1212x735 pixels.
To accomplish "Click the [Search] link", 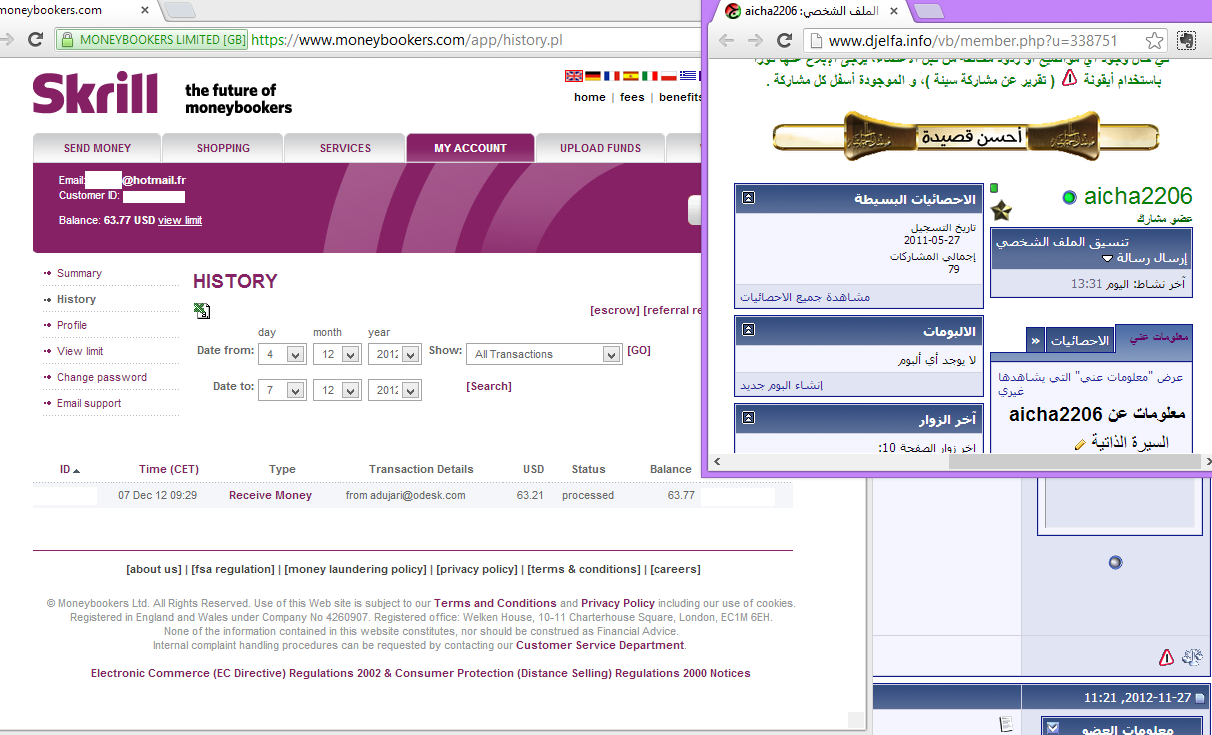I will [489, 386].
